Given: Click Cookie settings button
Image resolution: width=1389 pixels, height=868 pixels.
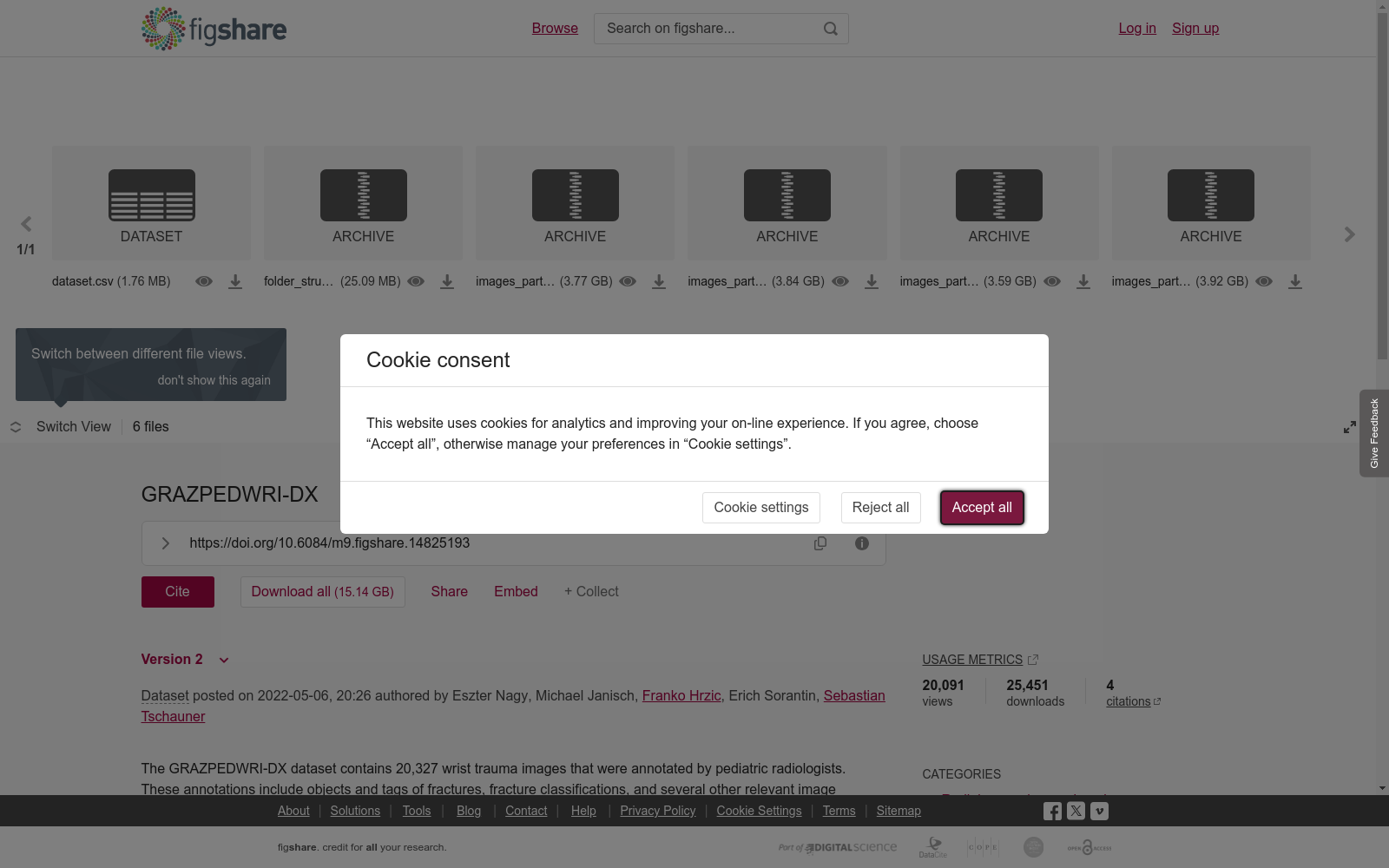Looking at the screenshot, I should pos(761,508).
